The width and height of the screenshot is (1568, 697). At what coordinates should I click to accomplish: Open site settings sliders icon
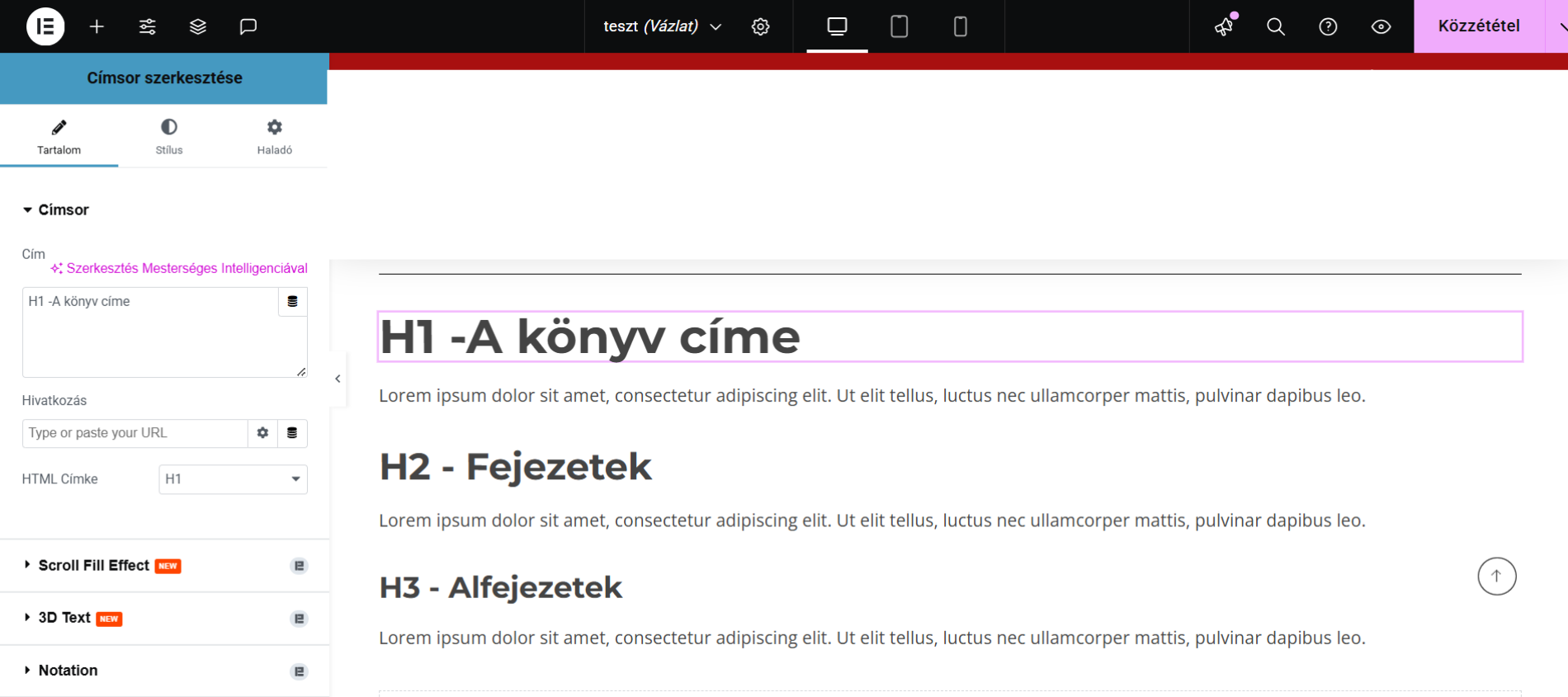pyautogui.click(x=148, y=26)
